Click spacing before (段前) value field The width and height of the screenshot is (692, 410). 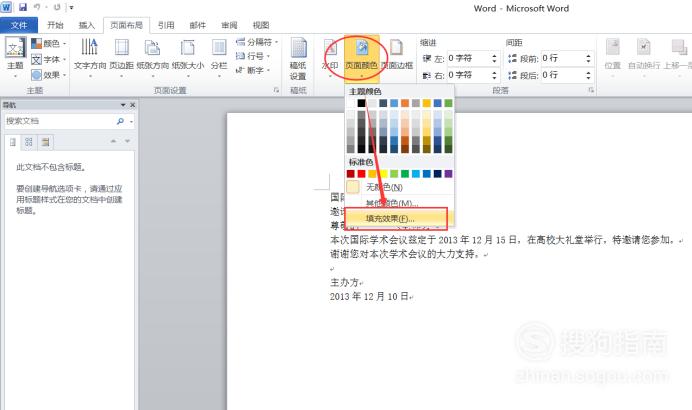point(562,58)
